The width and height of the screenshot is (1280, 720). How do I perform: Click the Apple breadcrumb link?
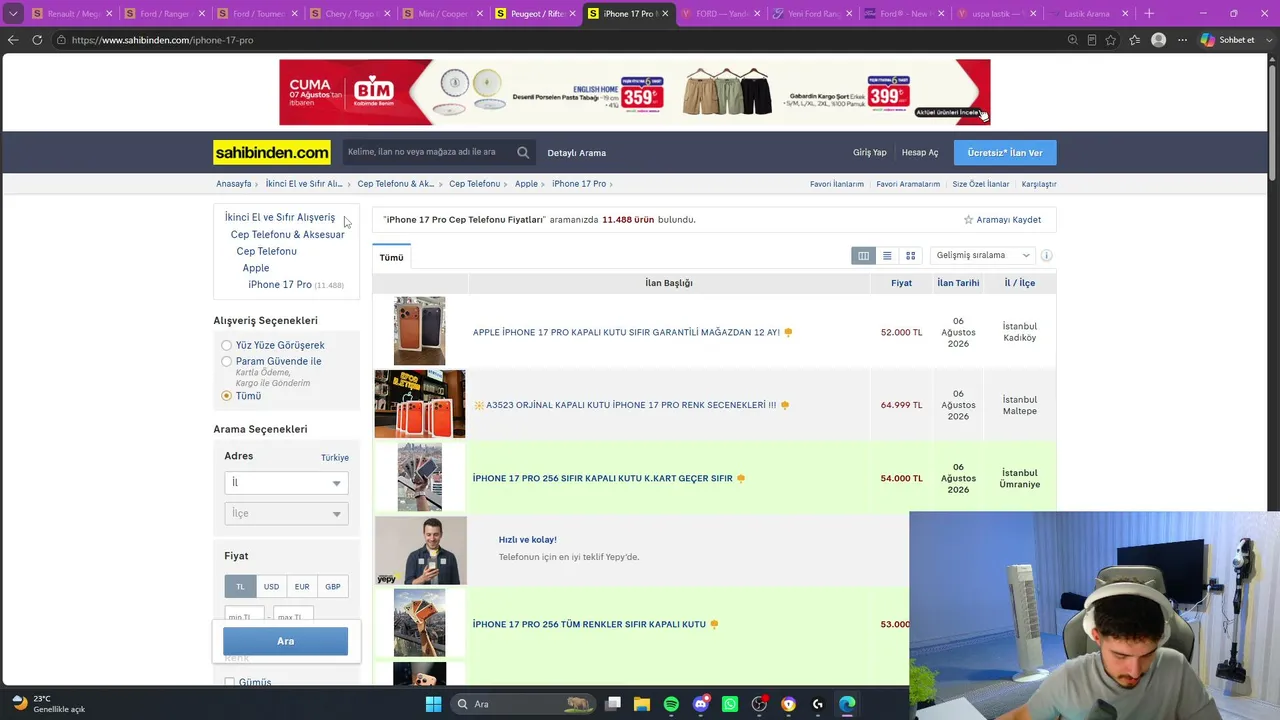pyautogui.click(x=526, y=184)
